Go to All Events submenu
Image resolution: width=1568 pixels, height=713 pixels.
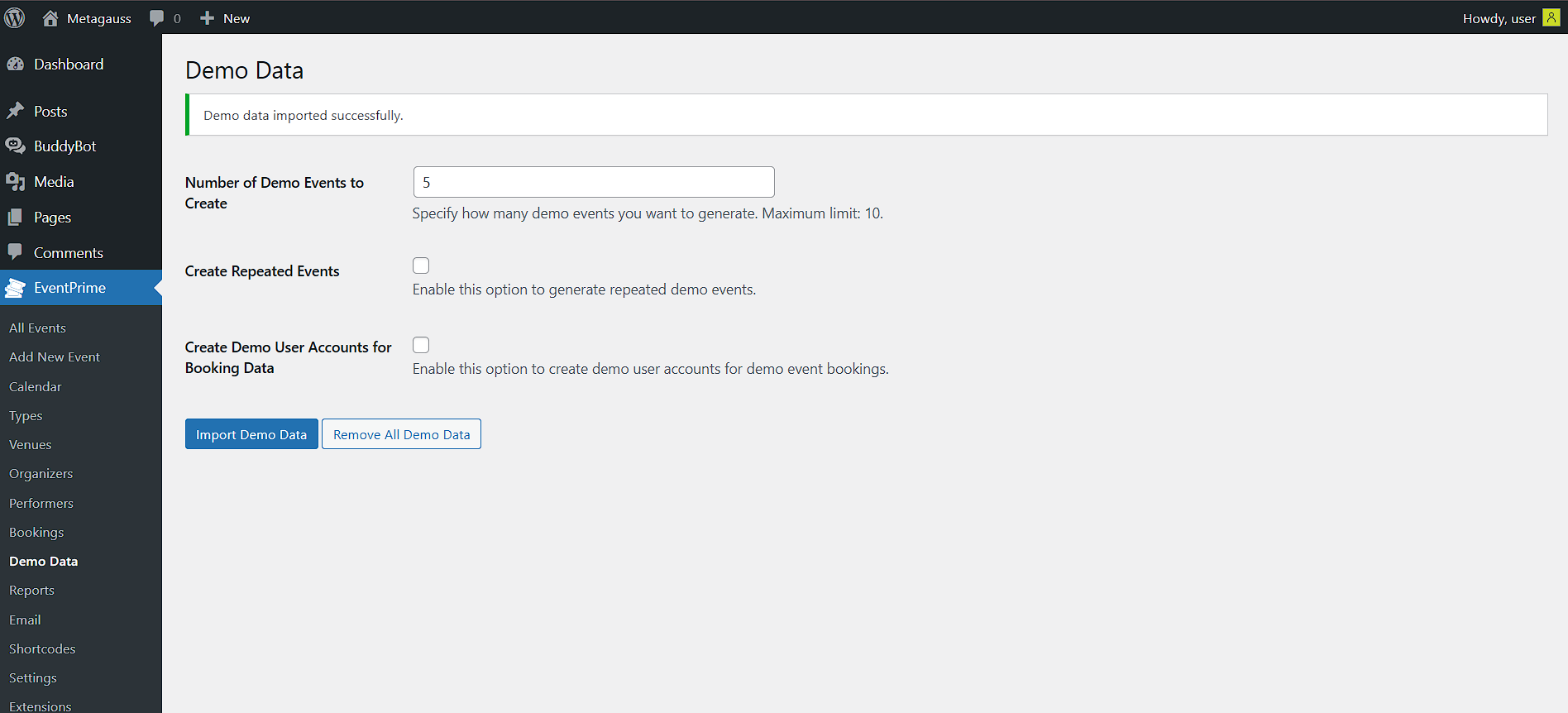tap(37, 328)
